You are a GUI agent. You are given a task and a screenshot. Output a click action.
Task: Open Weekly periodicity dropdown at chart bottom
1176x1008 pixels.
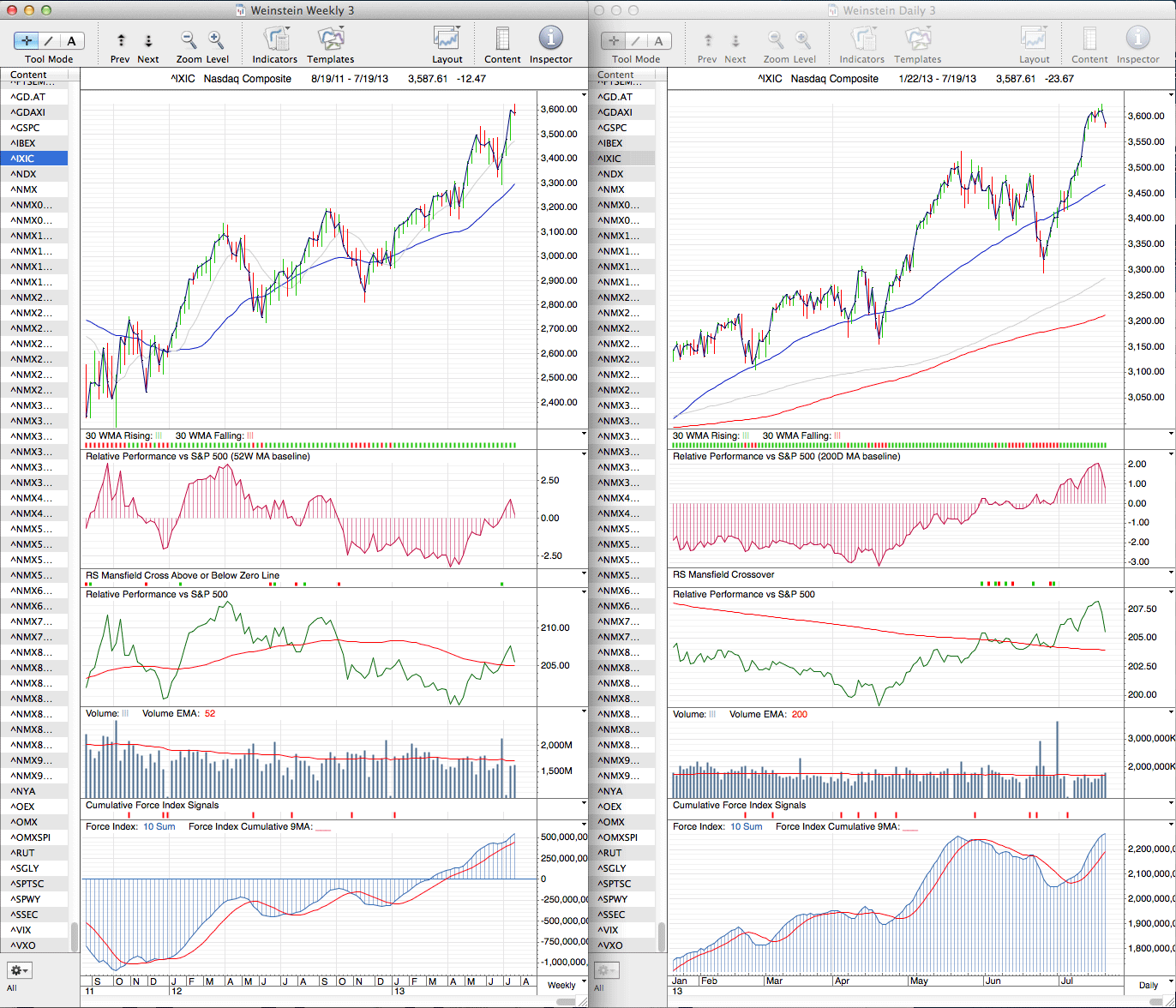click(x=561, y=985)
